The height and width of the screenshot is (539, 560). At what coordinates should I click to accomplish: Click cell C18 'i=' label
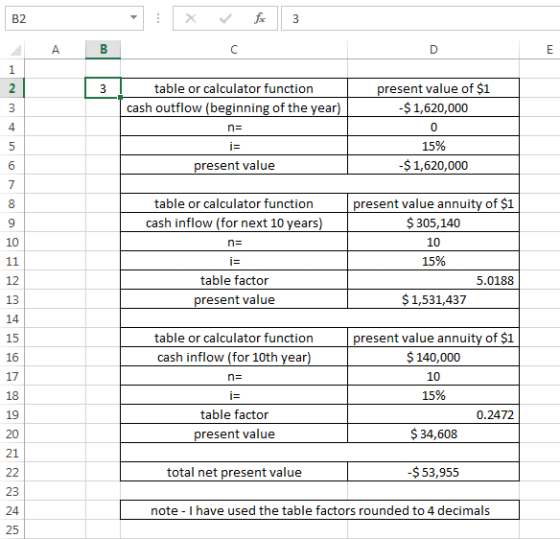(234, 395)
